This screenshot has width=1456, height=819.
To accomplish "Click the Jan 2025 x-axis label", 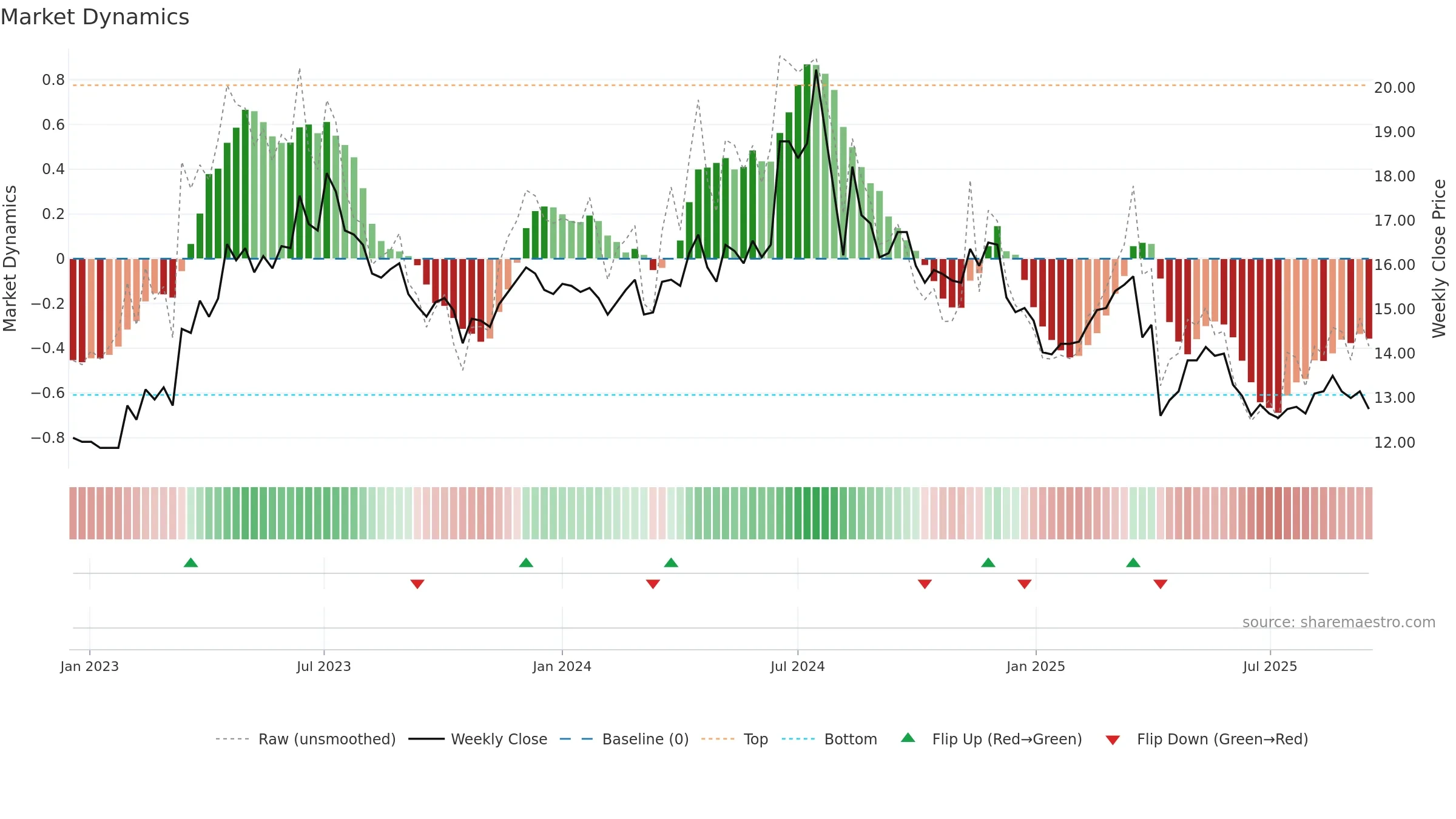I will coord(1036,666).
